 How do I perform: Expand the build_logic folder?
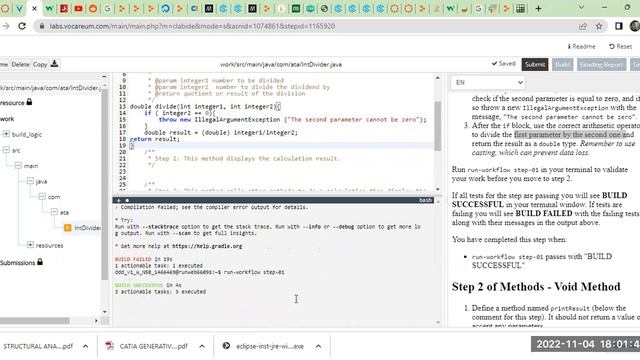point(6,134)
